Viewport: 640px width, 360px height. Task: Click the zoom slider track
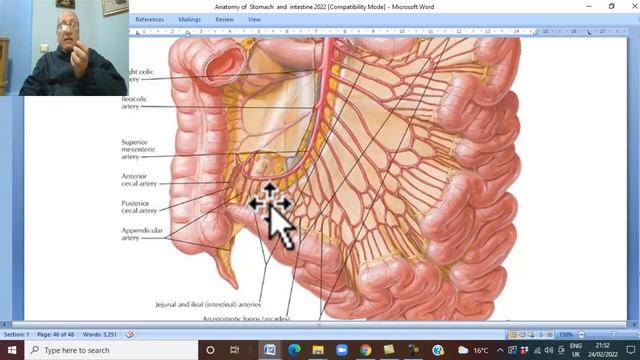coord(612,335)
